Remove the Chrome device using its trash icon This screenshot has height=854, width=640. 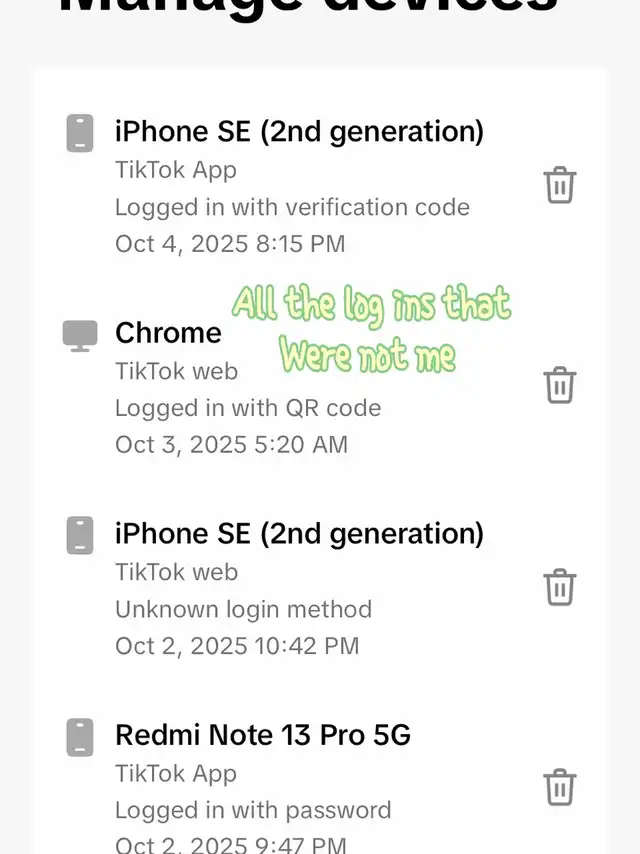click(559, 385)
